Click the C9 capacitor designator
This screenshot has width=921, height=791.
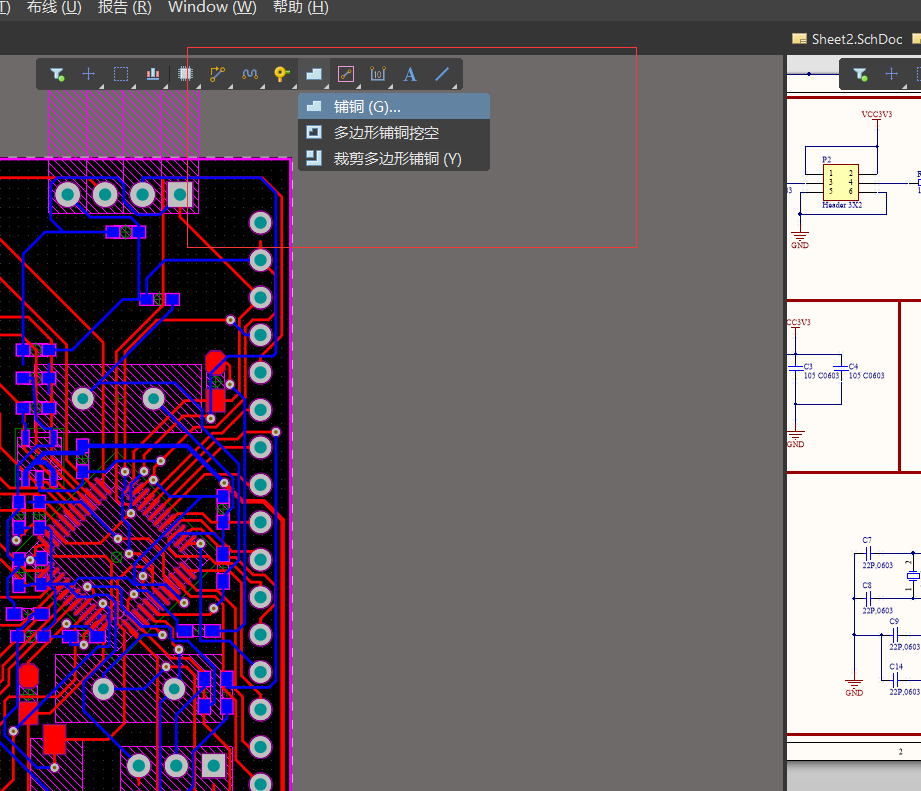(x=894, y=621)
